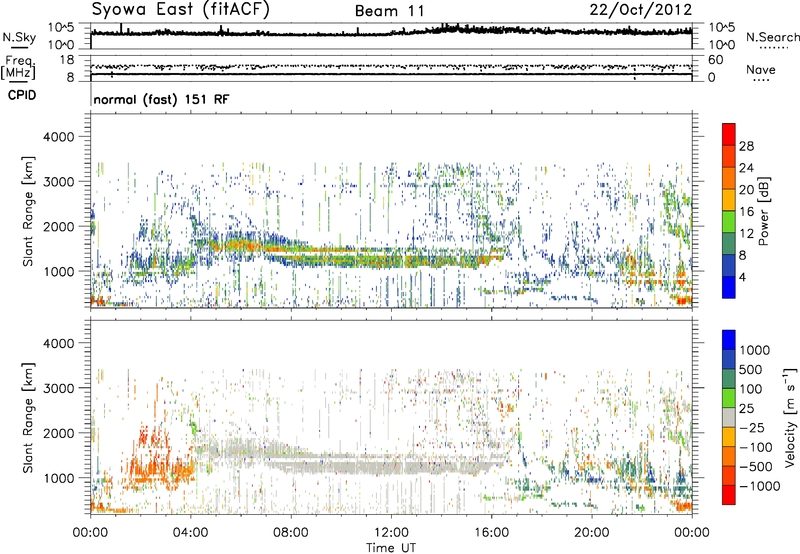This screenshot has height=554, width=800.
Task: Click the '500' tick on the Velocity colorbar
Action: point(753,370)
